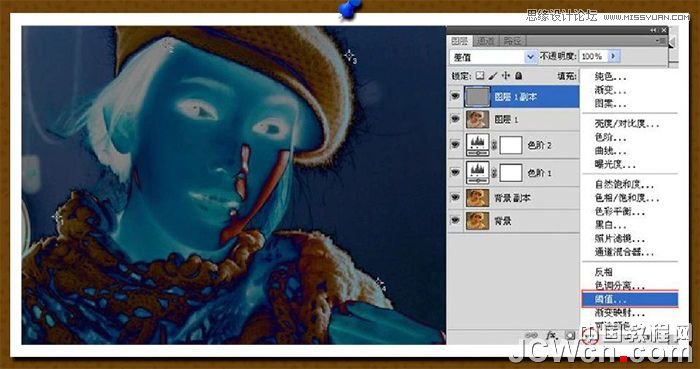
Task: Click the 背景 layer thumbnail
Action: click(477, 220)
